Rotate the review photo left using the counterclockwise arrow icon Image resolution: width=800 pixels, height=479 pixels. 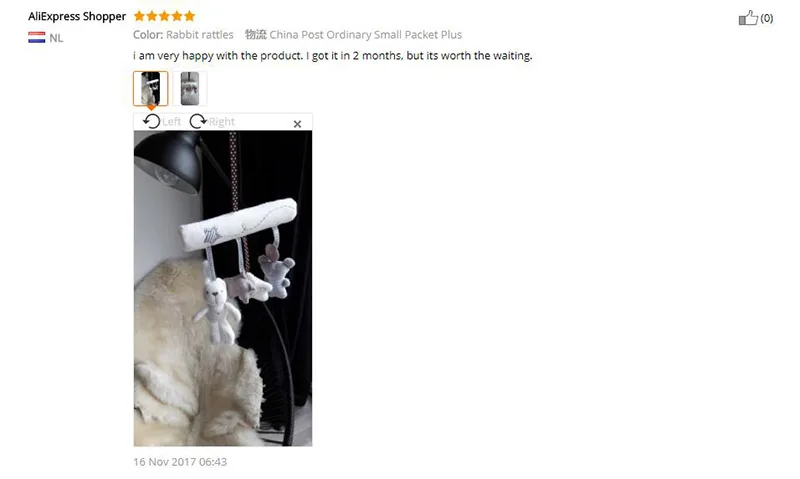click(x=152, y=121)
